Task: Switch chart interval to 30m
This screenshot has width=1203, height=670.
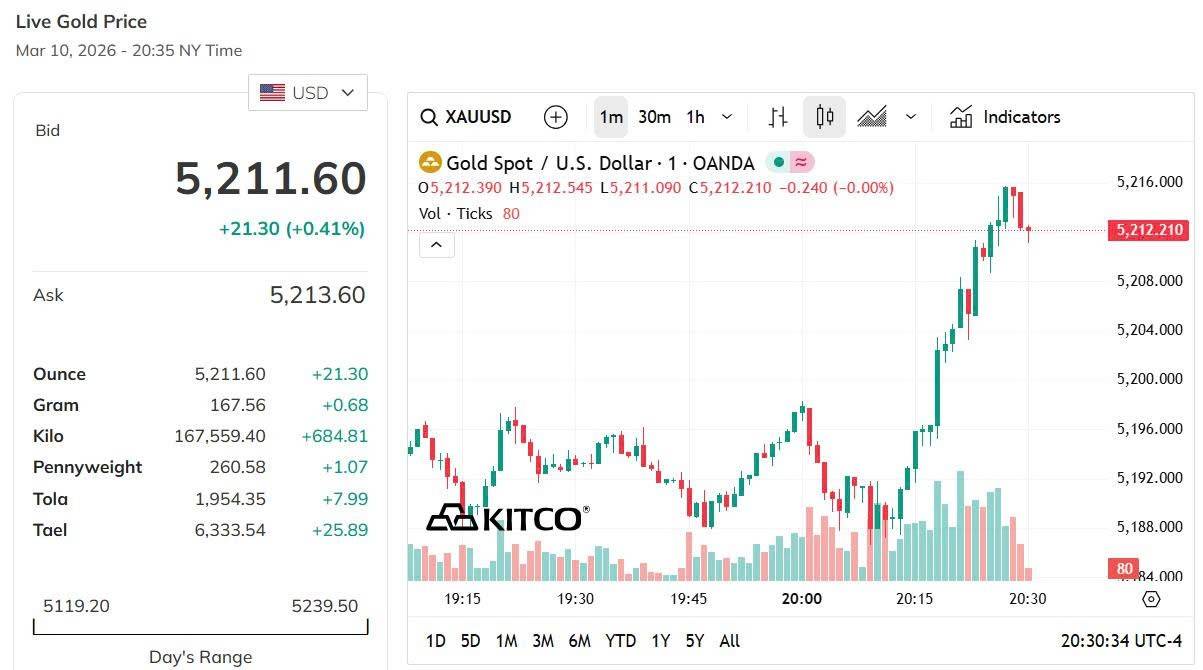Action: (654, 117)
